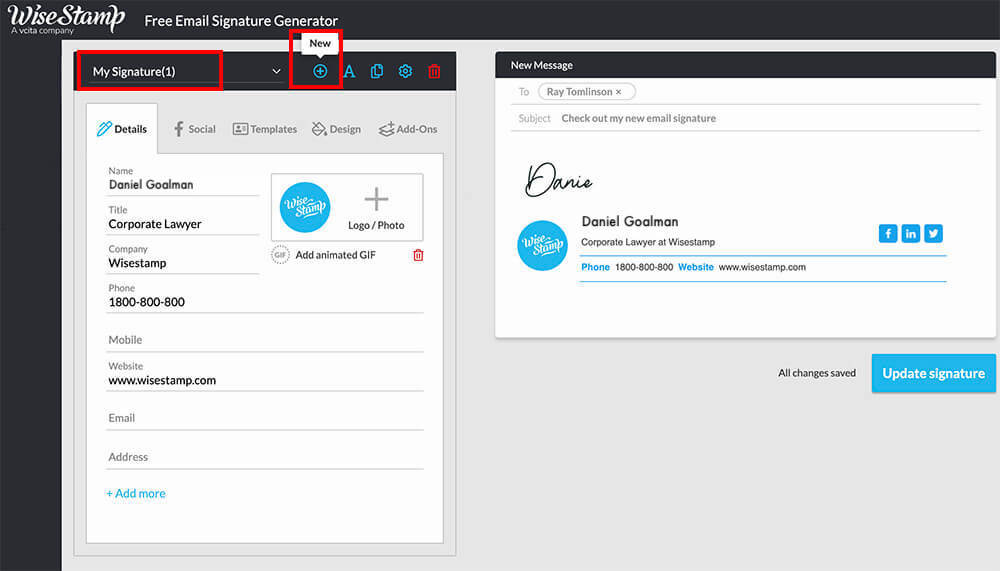Image resolution: width=1000 pixels, height=571 pixels.
Task: Focus the empty Mobile field
Action: tap(265, 340)
